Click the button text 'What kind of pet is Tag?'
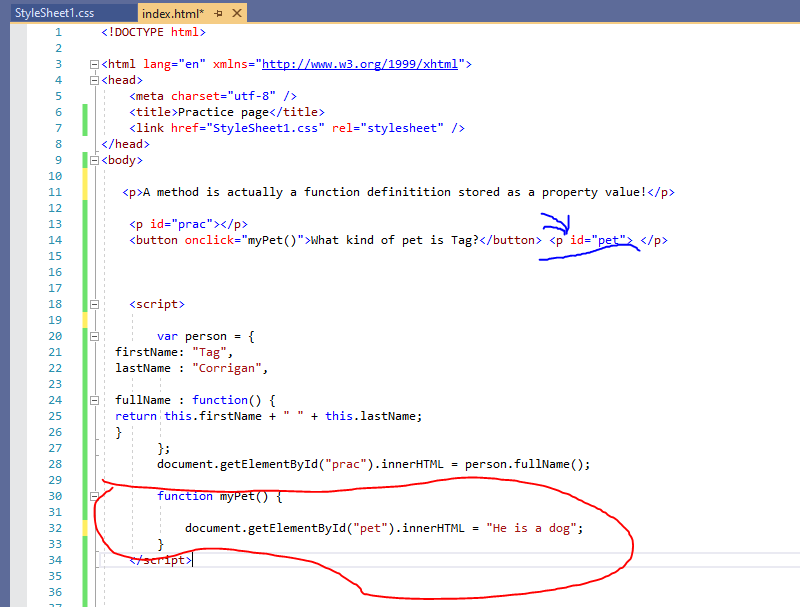 coord(395,240)
